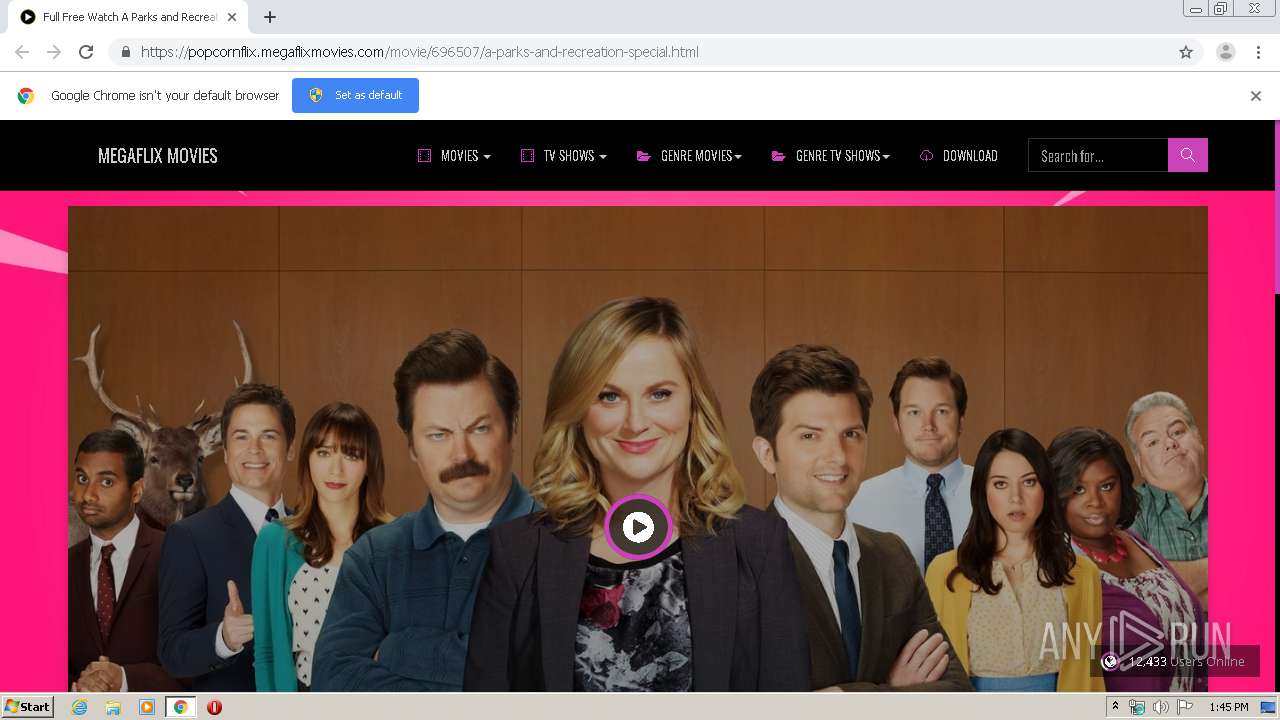Dismiss the default browser notification bar
This screenshot has height=720, width=1280.
coord(1256,96)
